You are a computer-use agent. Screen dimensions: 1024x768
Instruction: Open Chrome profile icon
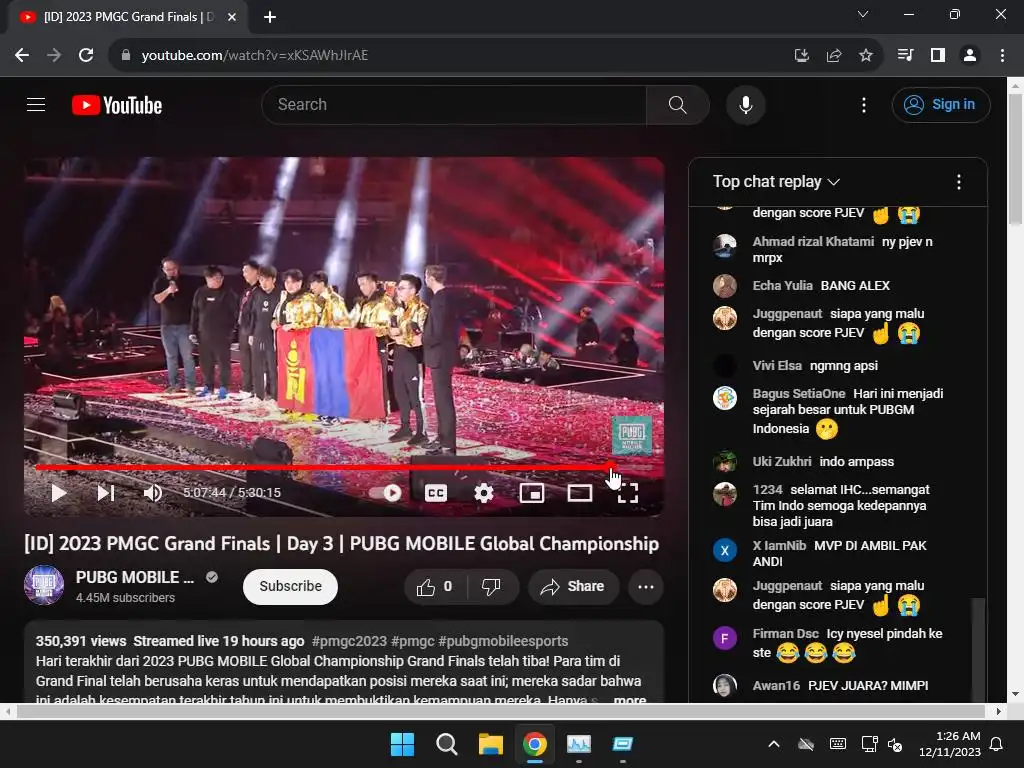(970, 56)
